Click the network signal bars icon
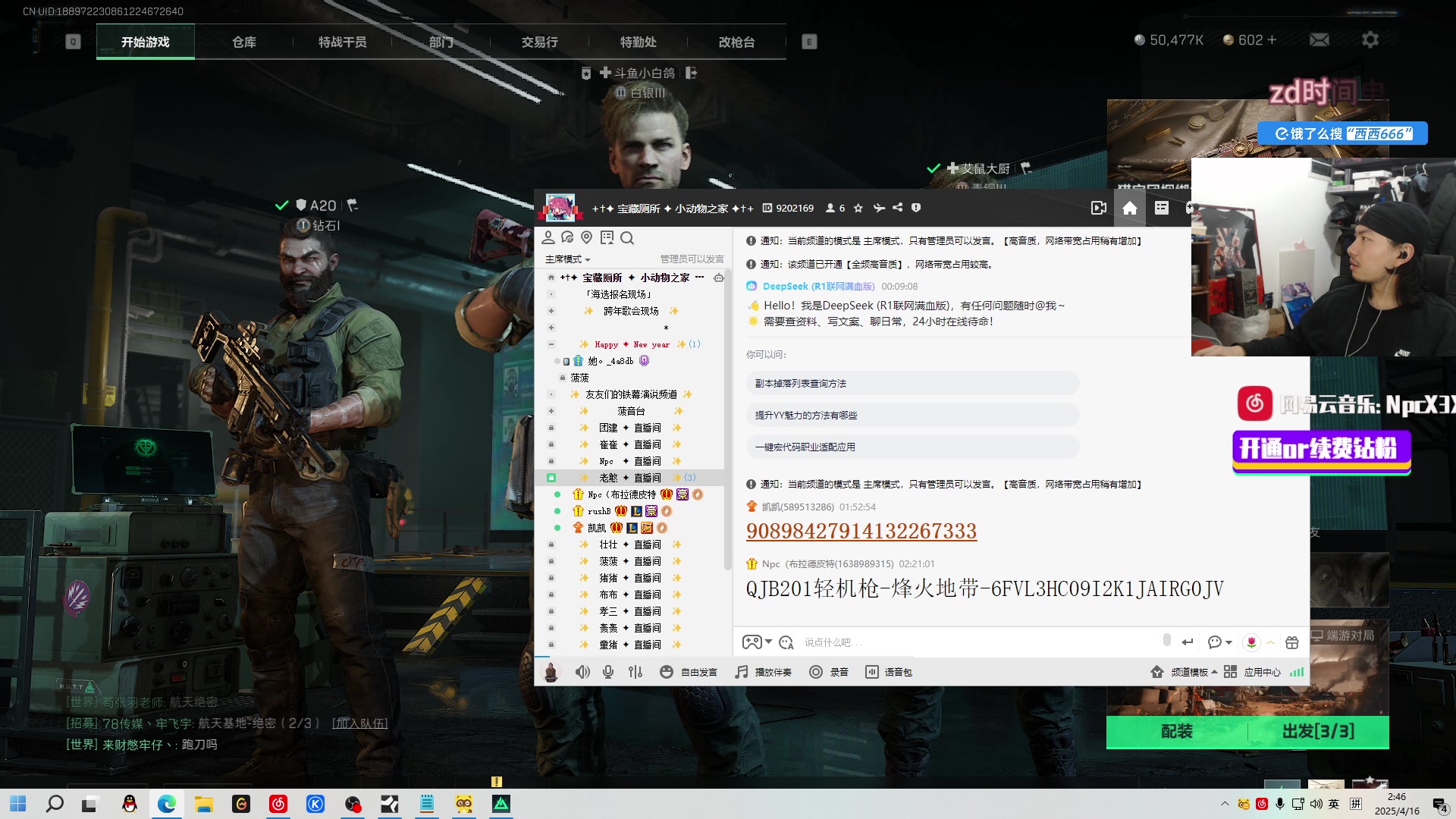 pyautogui.click(x=1297, y=672)
